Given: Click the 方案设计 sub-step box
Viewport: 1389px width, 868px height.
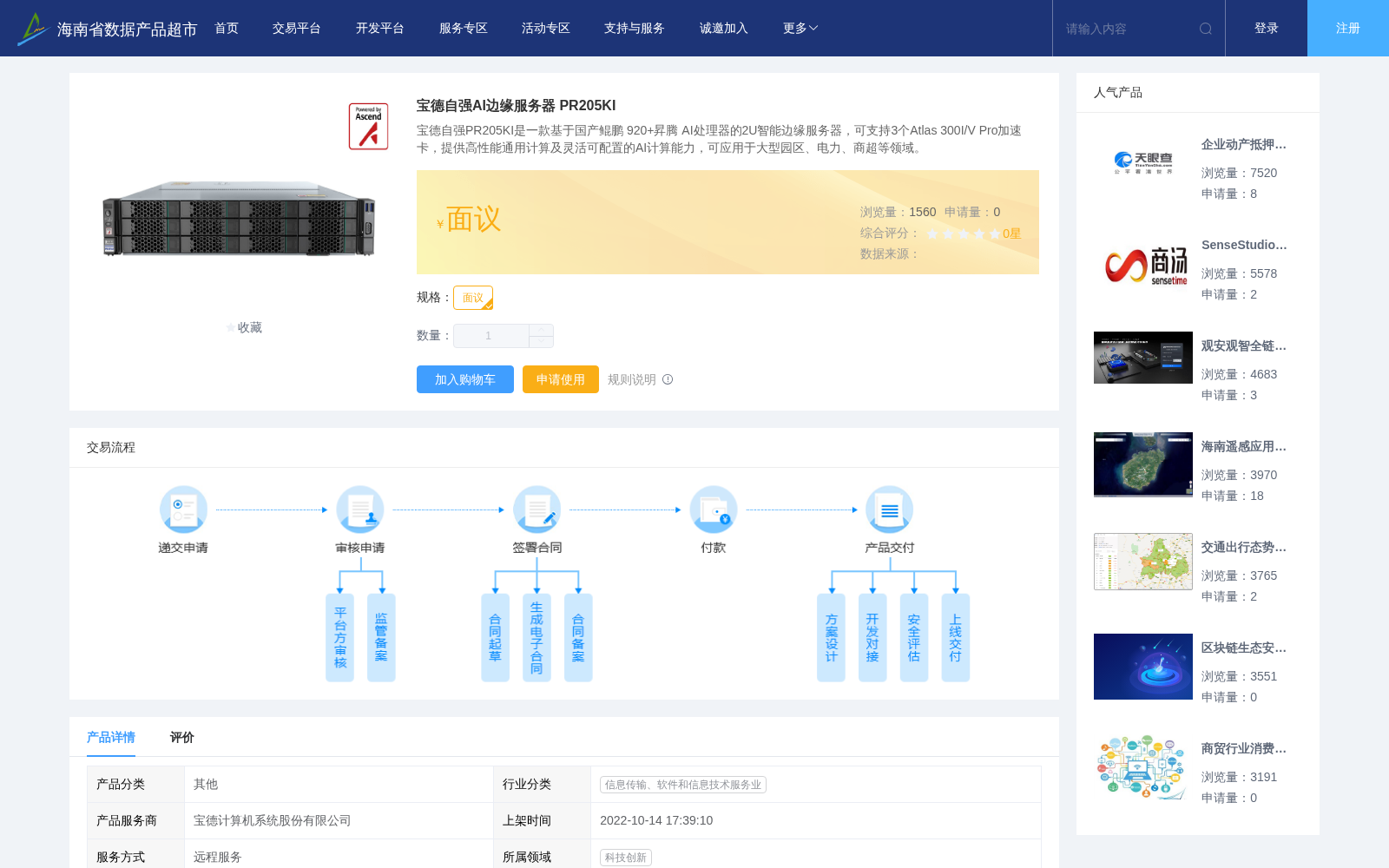Looking at the screenshot, I should point(832,638).
